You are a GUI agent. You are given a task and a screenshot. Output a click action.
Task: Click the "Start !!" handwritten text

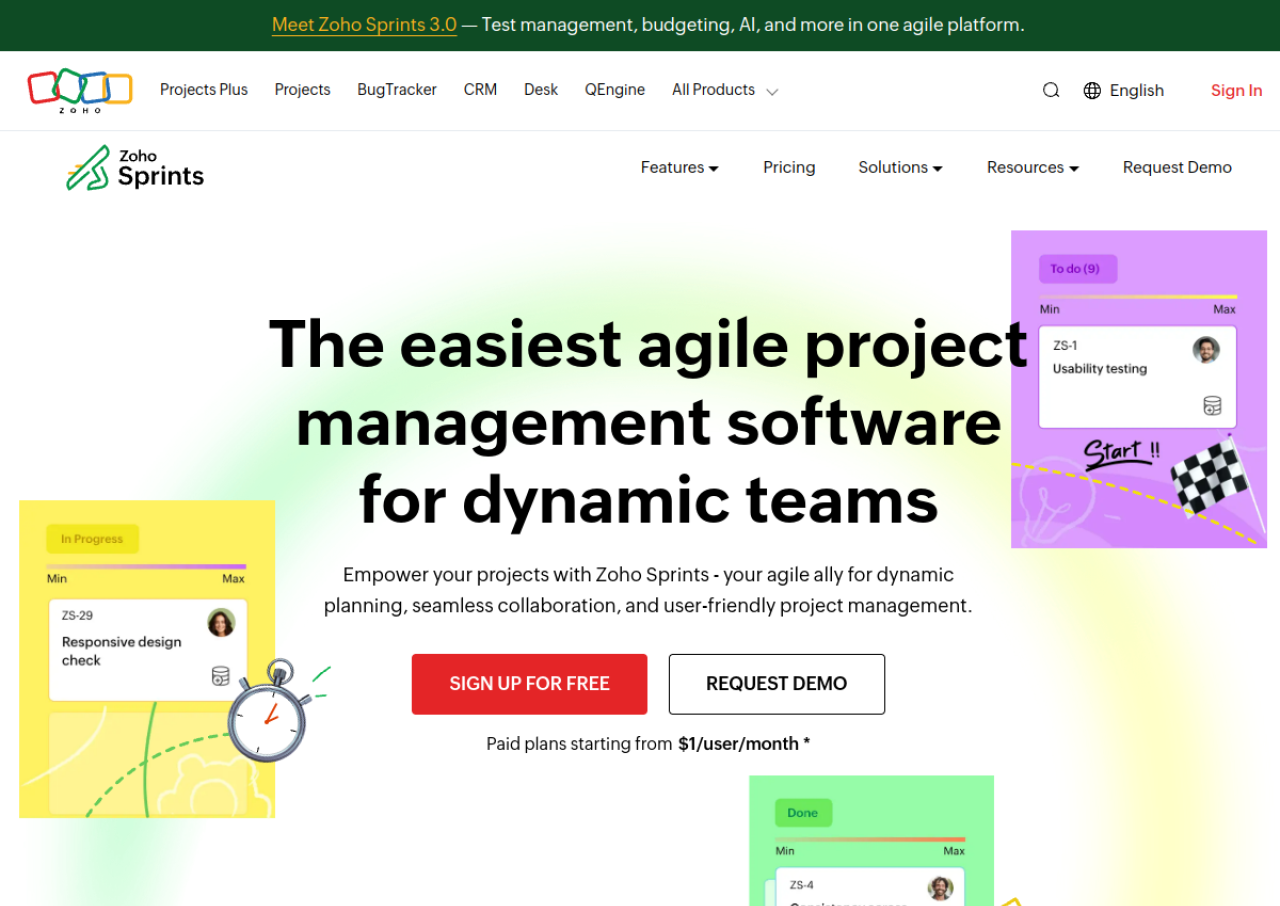click(1122, 453)
